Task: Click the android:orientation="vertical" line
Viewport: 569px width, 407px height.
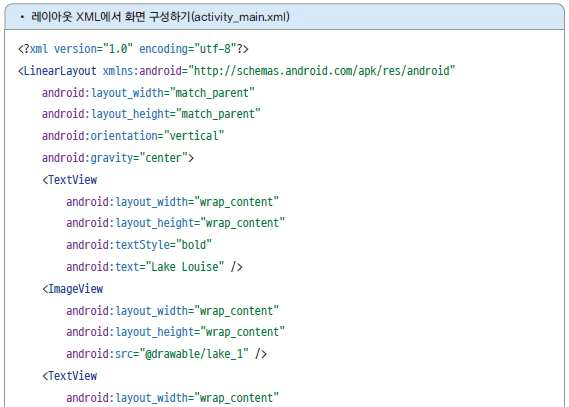Action: coord(133,136)
